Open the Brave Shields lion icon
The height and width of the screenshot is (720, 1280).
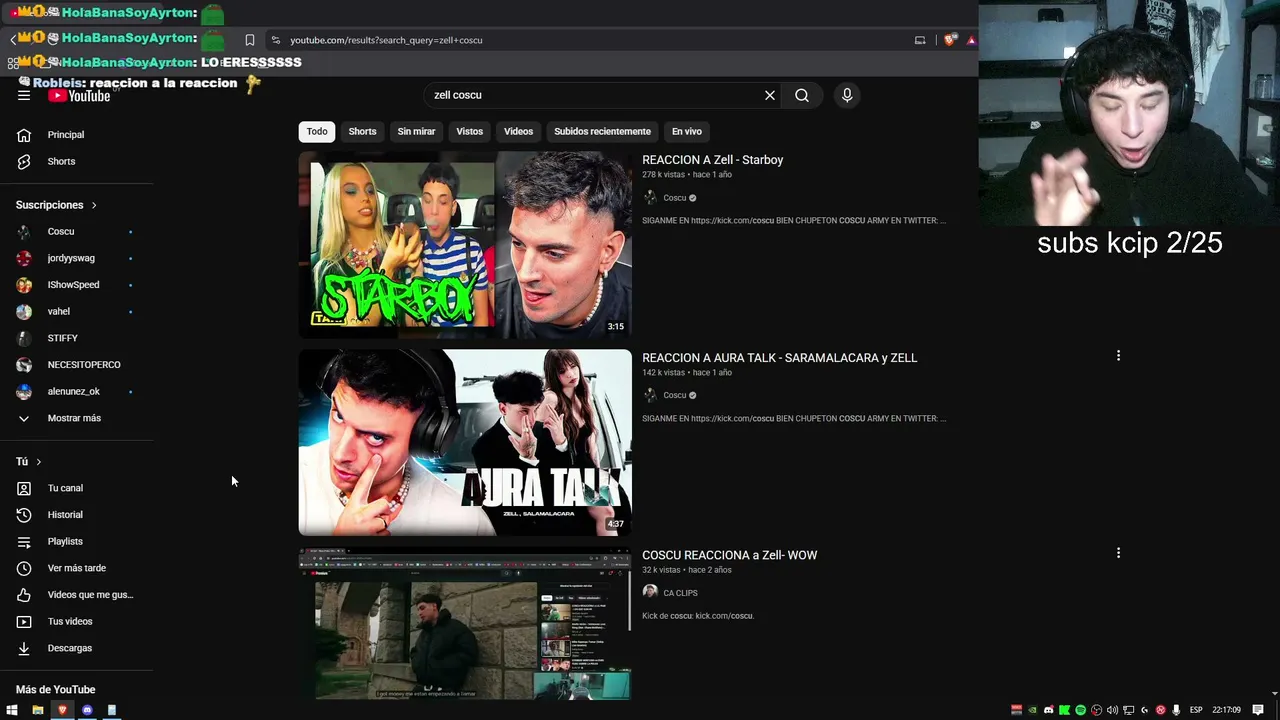pos(949,40)
